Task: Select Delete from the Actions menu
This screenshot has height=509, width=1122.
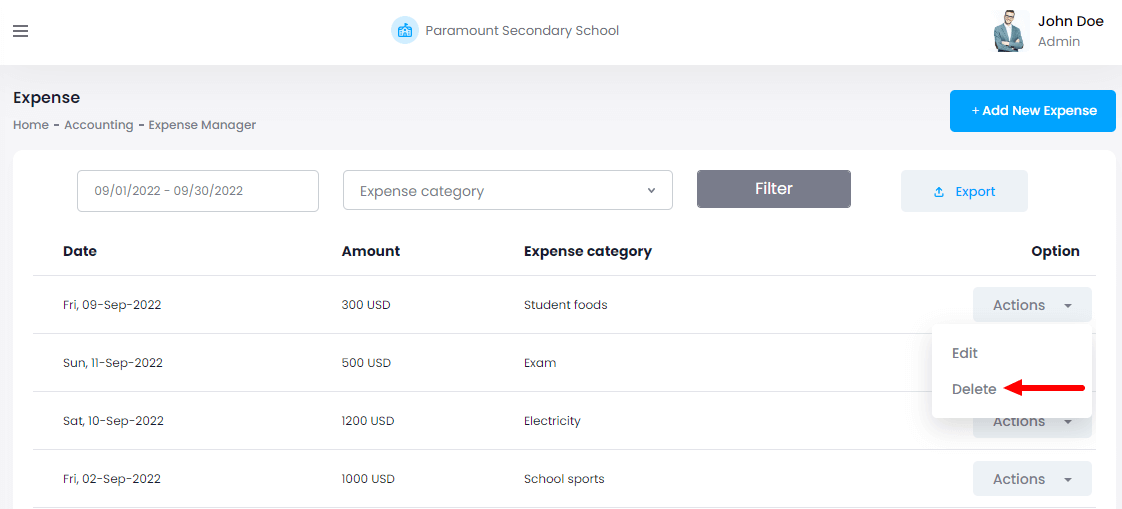Action: click(973, 389)
